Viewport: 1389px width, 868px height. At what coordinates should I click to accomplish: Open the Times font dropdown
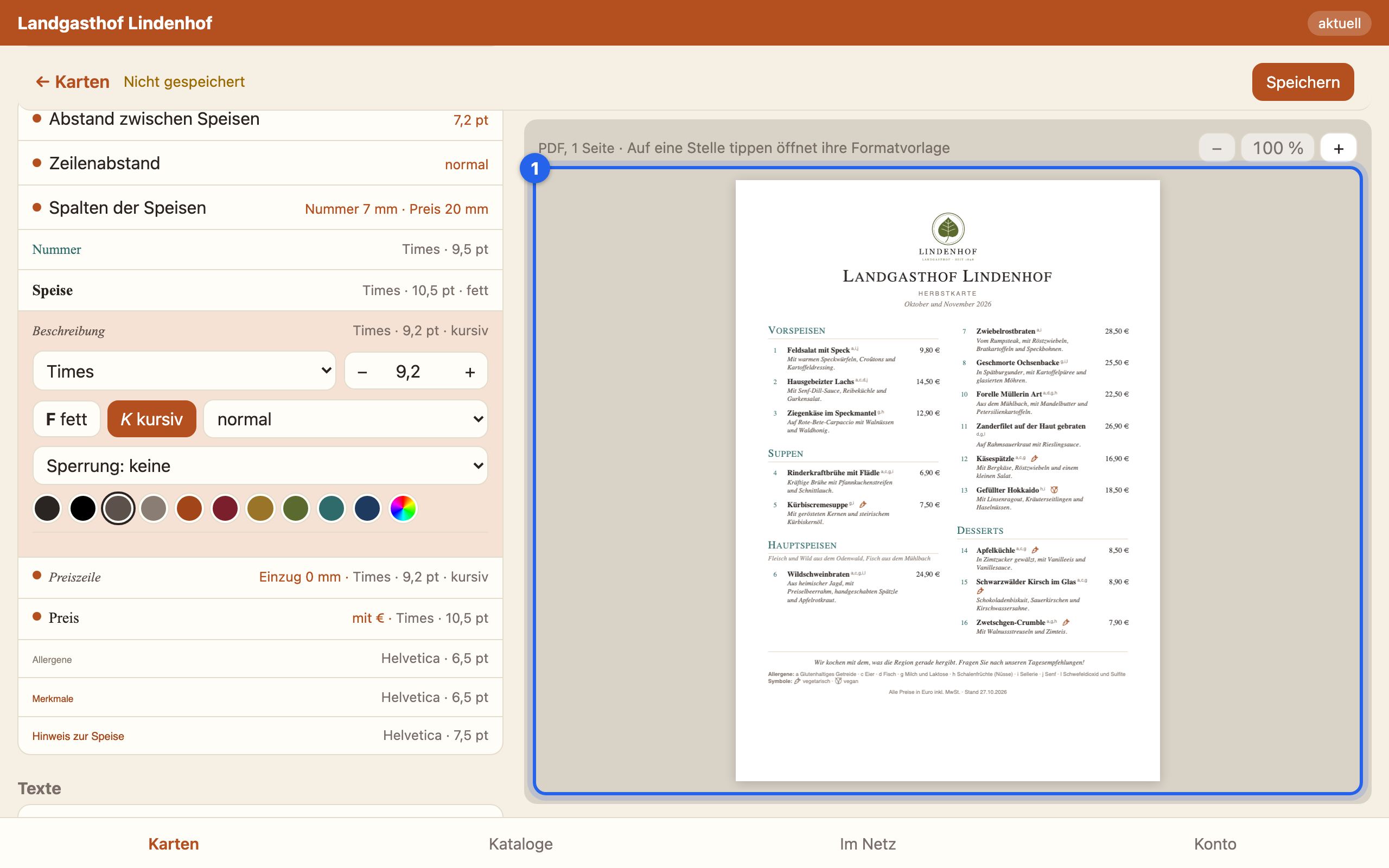point(184,371)
